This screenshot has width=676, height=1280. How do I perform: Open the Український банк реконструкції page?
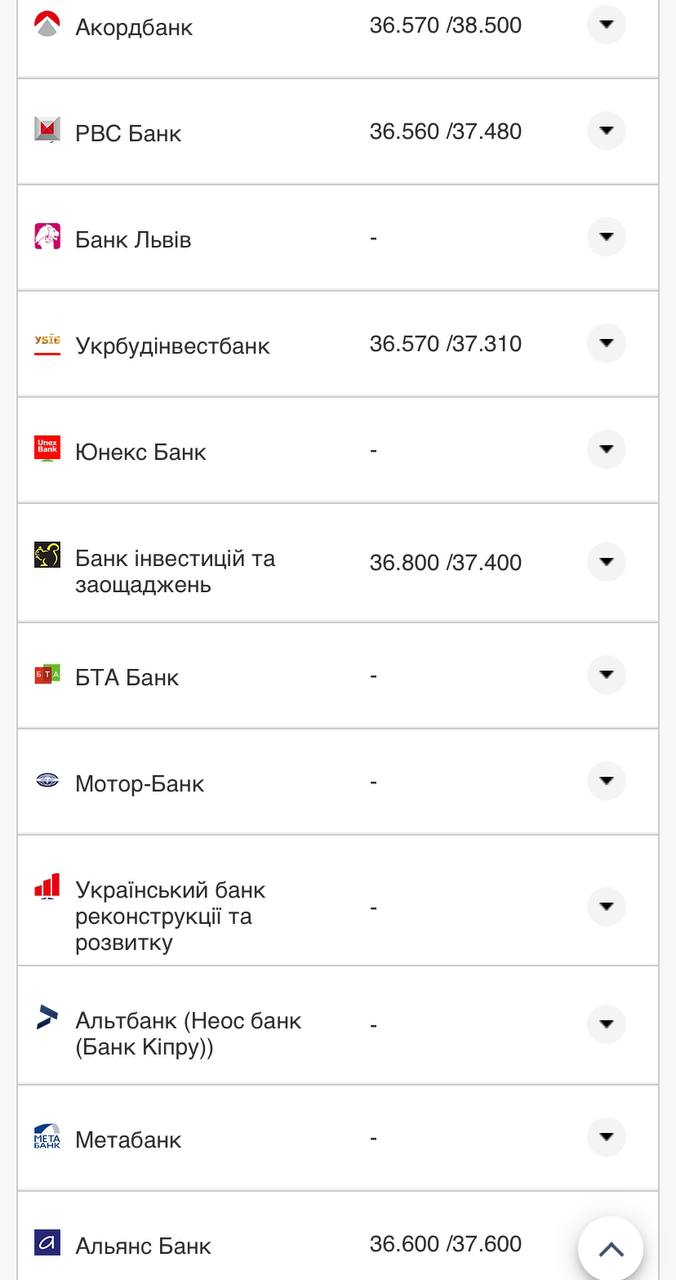(x=169, y=906)
